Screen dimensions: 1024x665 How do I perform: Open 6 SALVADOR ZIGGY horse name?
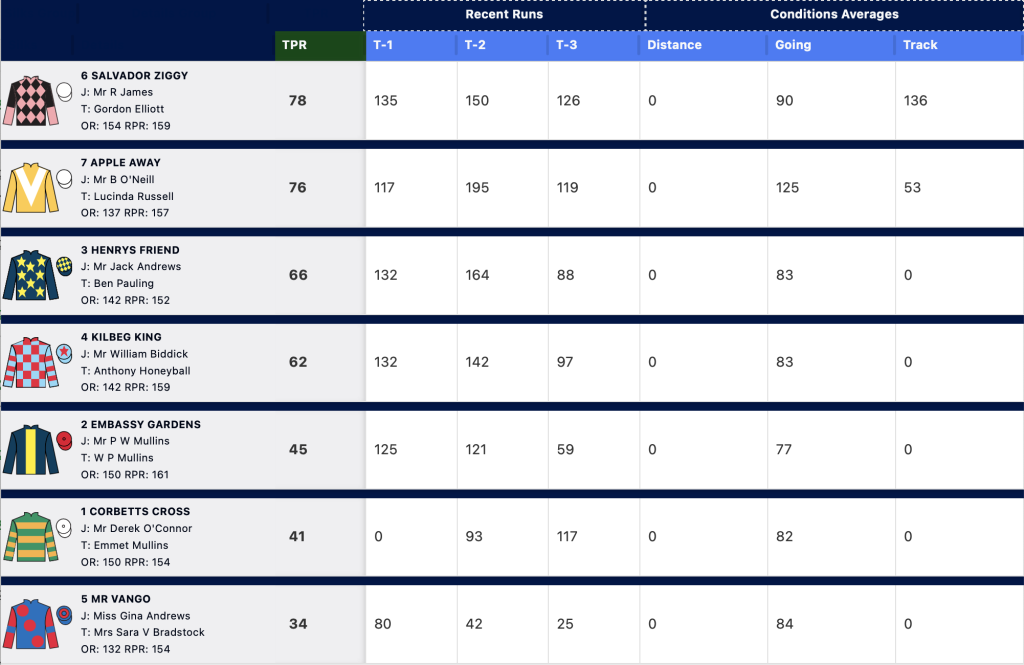coord(135,76)
